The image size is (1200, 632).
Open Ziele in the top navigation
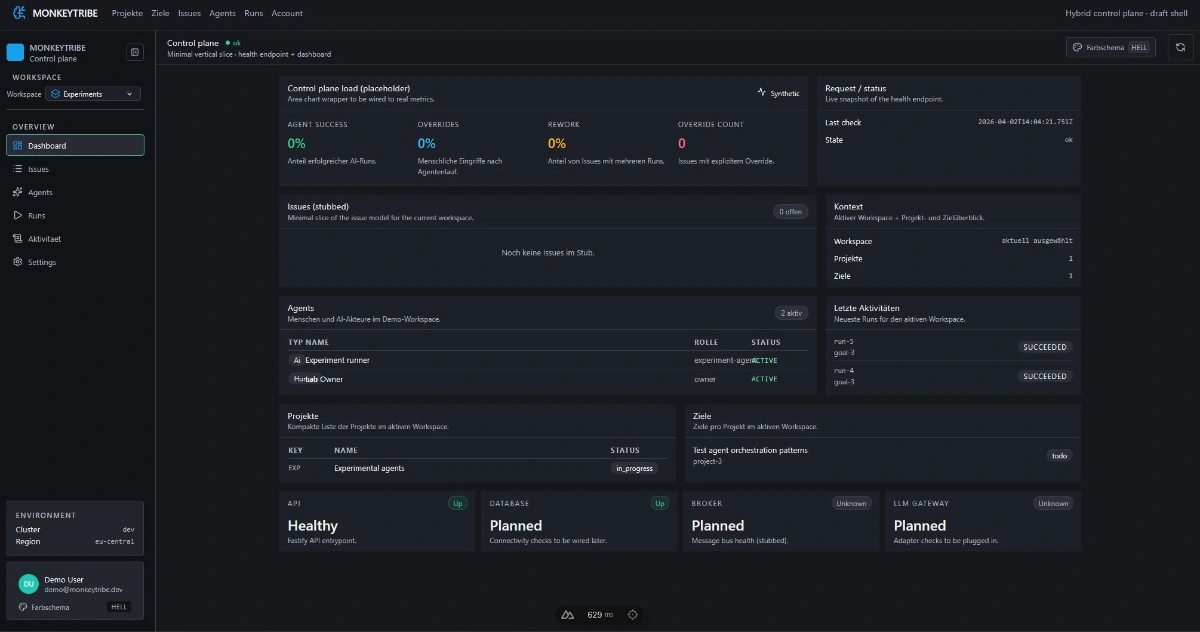tap(160, 13)
